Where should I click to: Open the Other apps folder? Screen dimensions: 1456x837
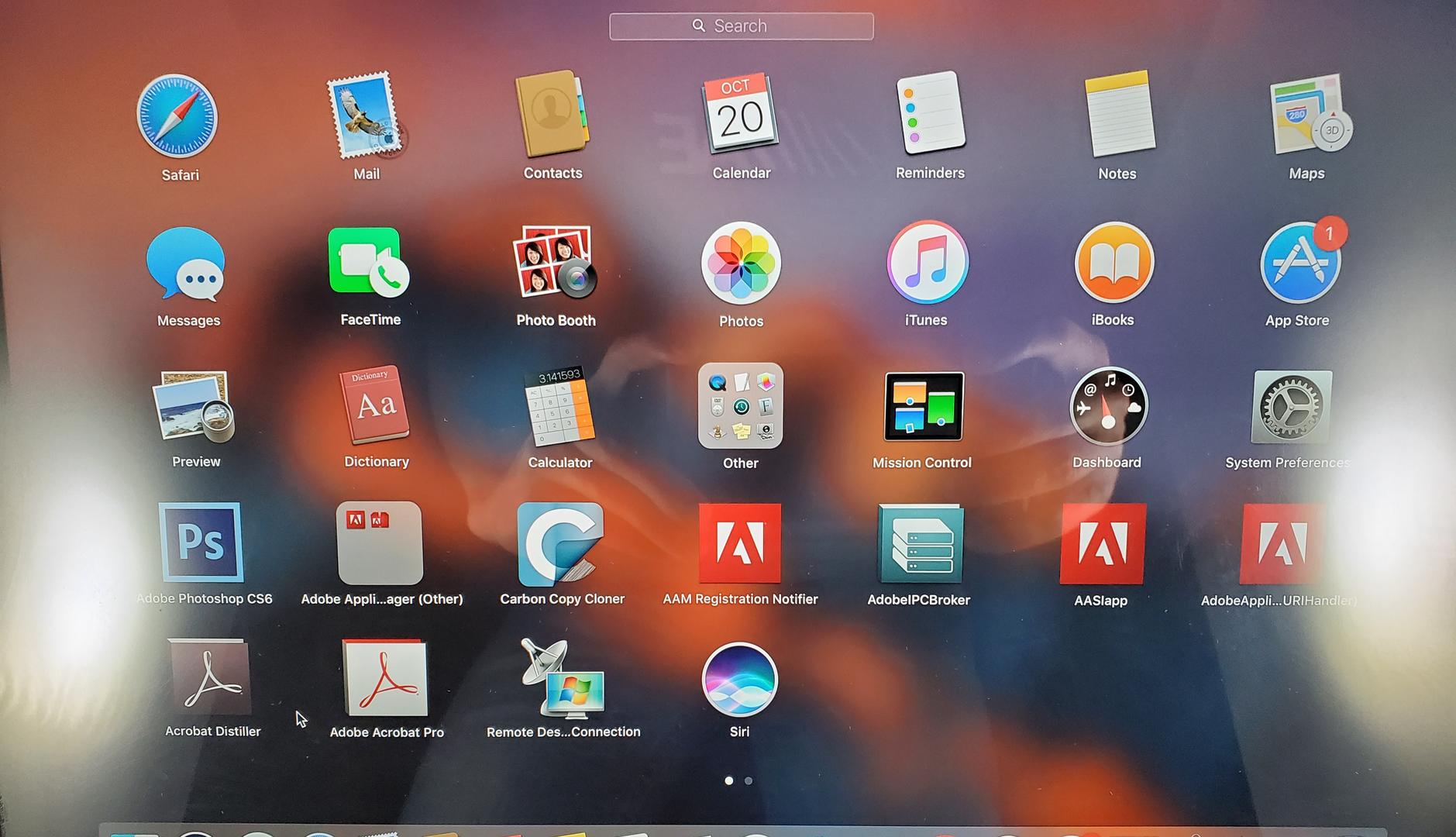tap(741, 405)
